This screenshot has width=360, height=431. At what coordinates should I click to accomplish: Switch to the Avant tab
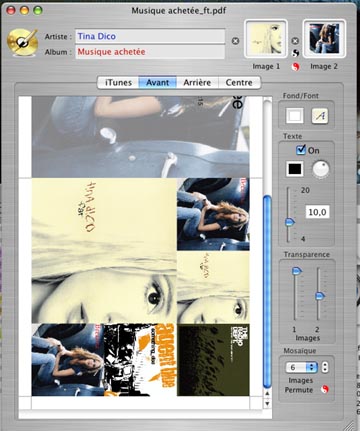(x=157, y=82)
